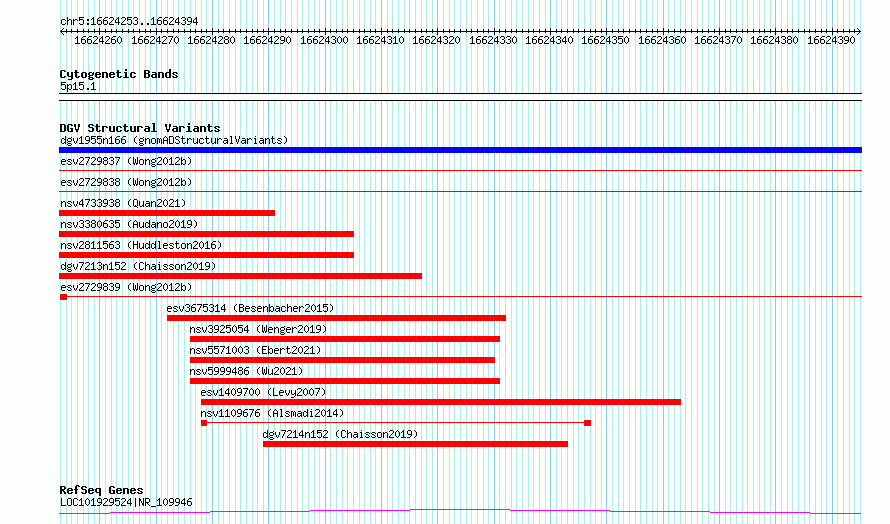Viewport: 890px width, 524px height.
Task: Click the red esv1409700 variant bar
Action: pos(441,402)
